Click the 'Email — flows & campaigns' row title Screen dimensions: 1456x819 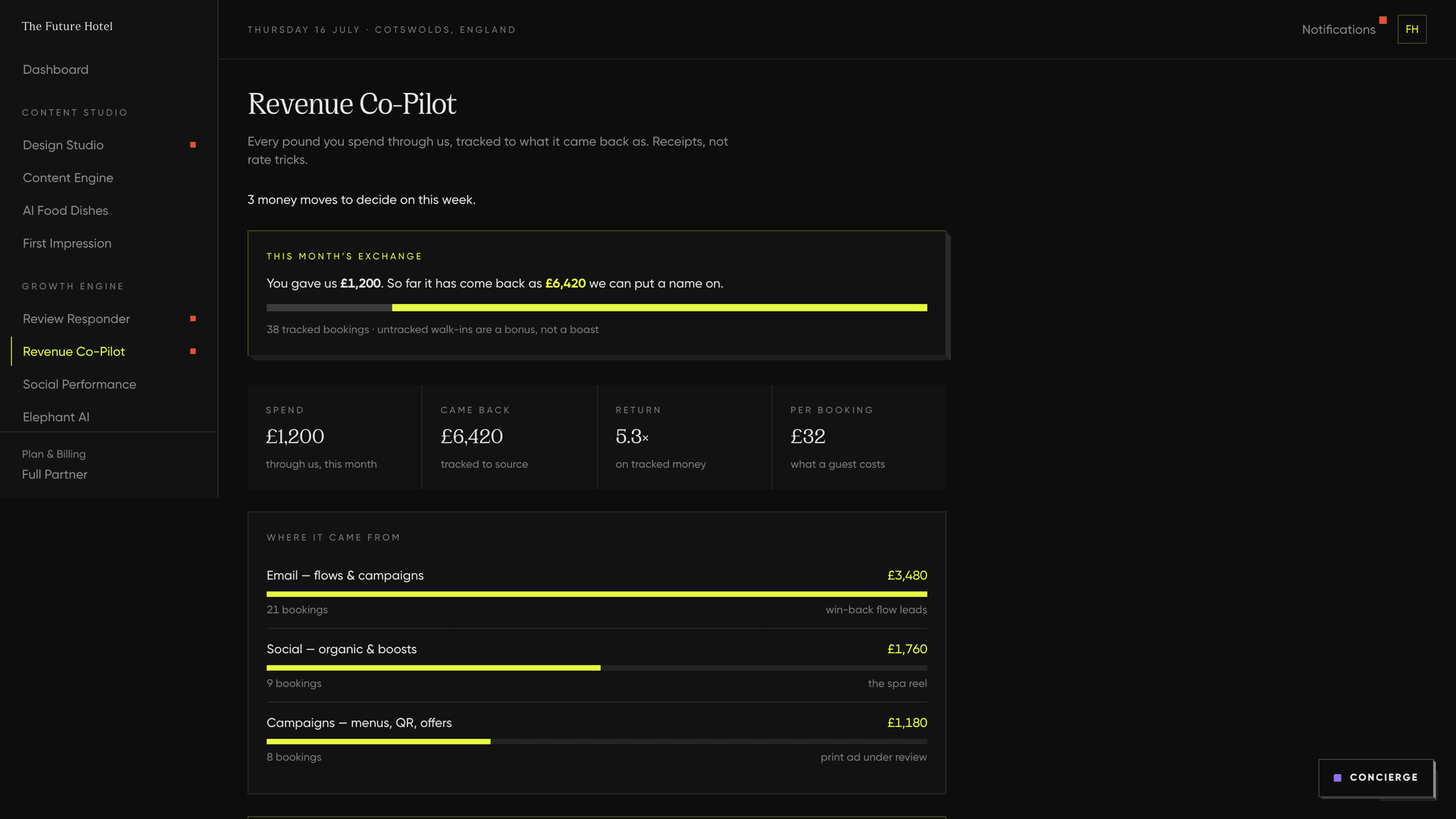pos(345,575)
